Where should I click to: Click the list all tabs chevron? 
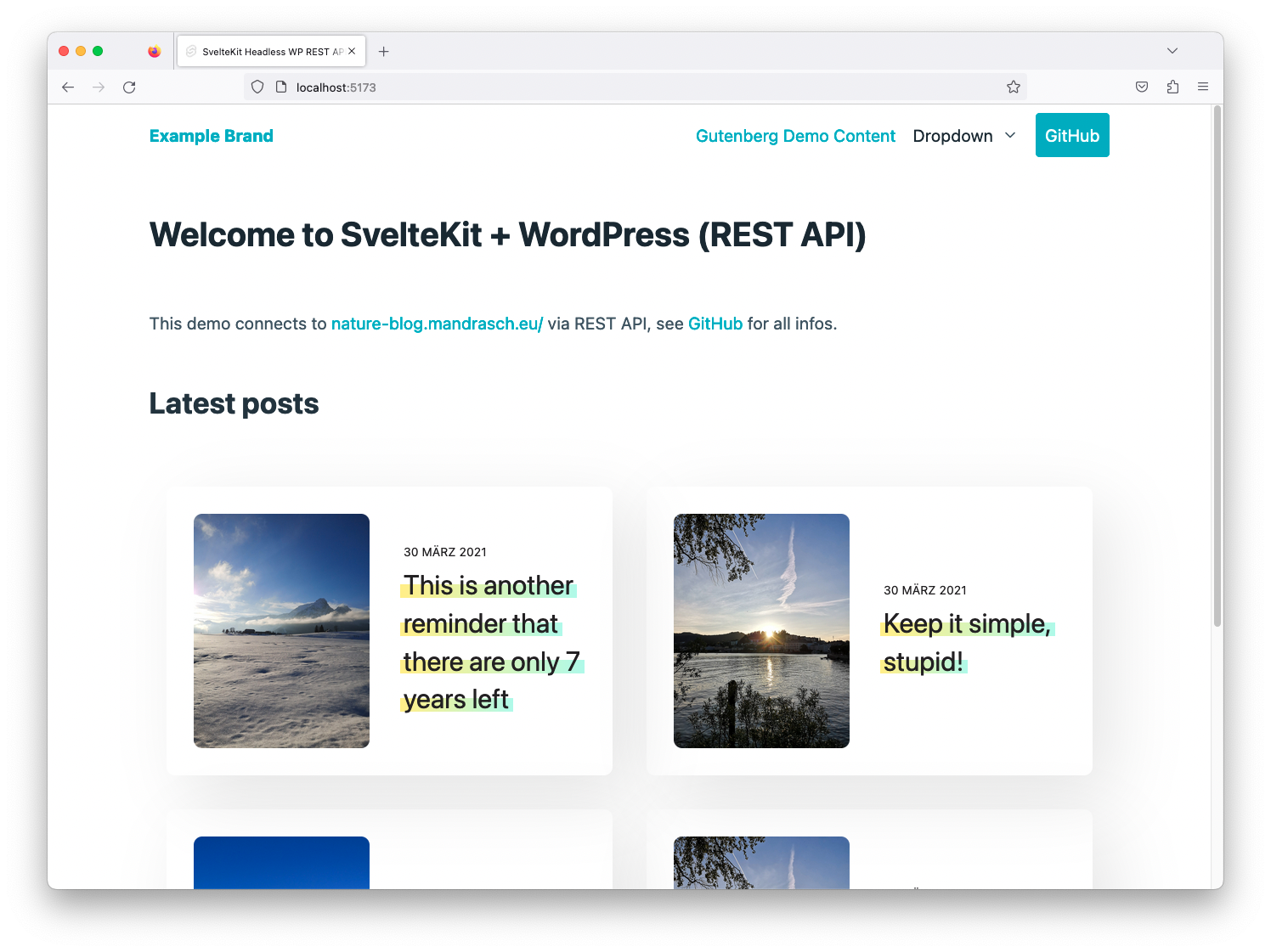click(1172, 51)
